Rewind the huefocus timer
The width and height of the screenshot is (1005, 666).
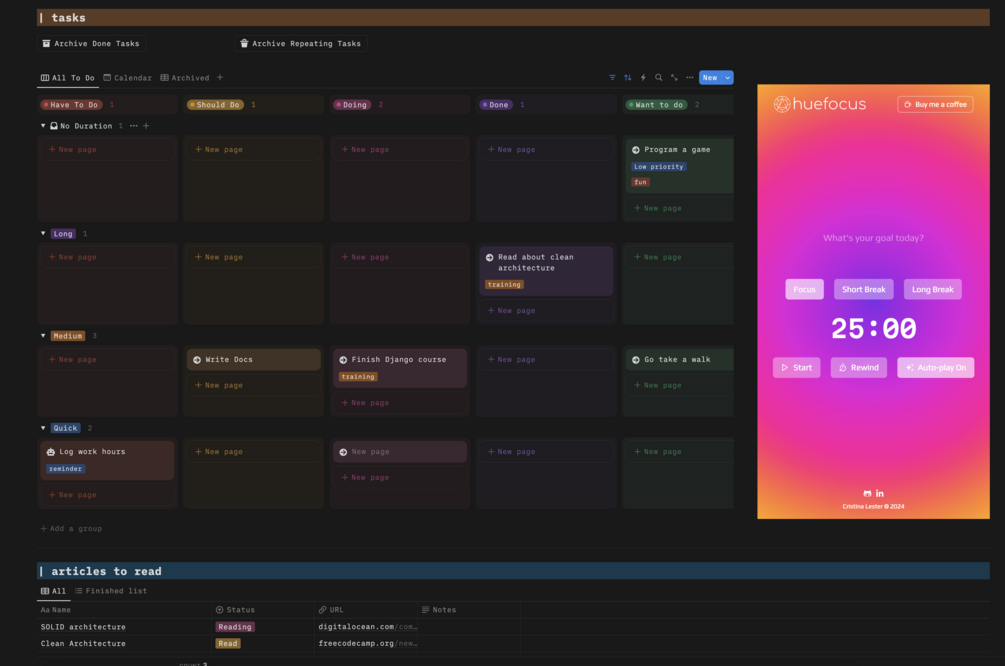(858, 367)
